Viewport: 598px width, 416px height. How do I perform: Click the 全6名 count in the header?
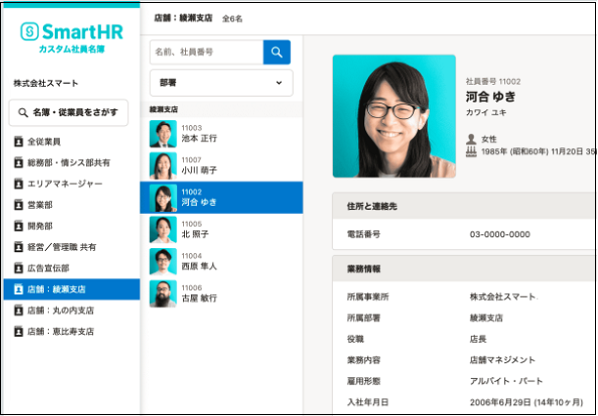point(232,19)
